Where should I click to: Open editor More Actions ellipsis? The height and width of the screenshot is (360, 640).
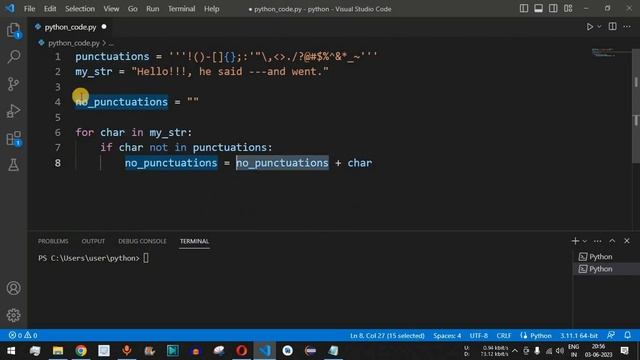627,27
